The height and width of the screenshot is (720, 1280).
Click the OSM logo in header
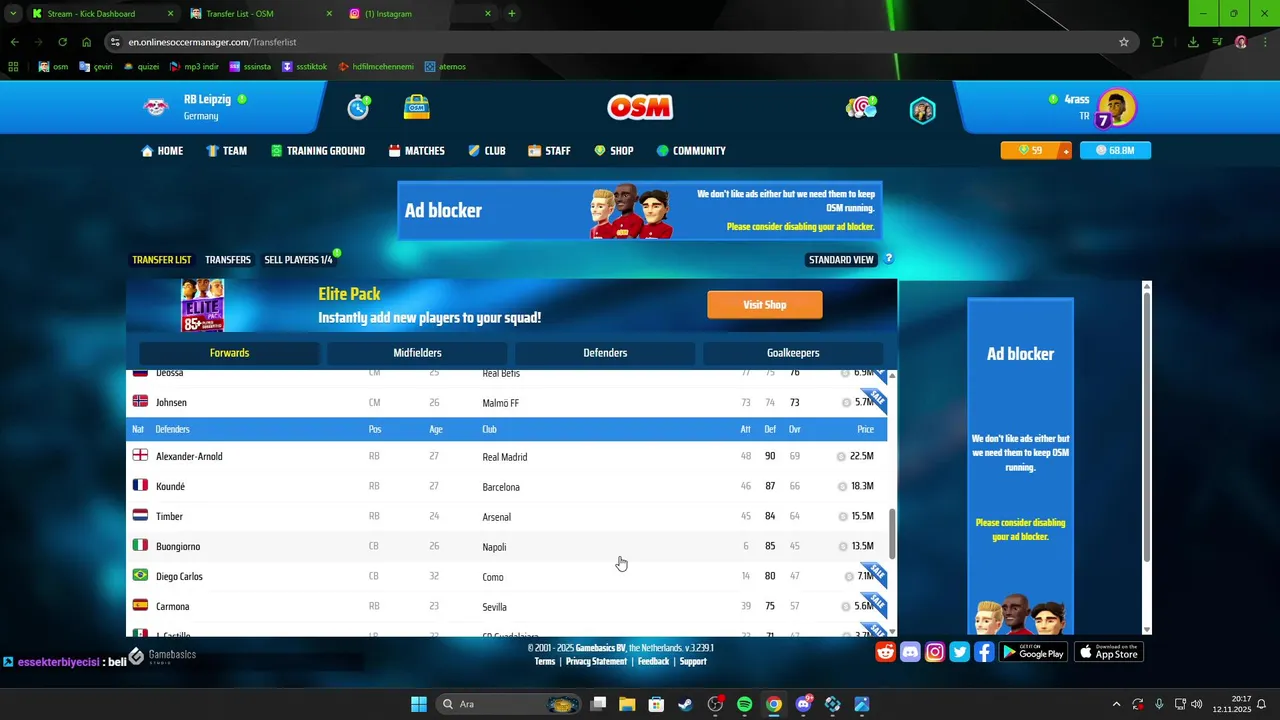640,107
